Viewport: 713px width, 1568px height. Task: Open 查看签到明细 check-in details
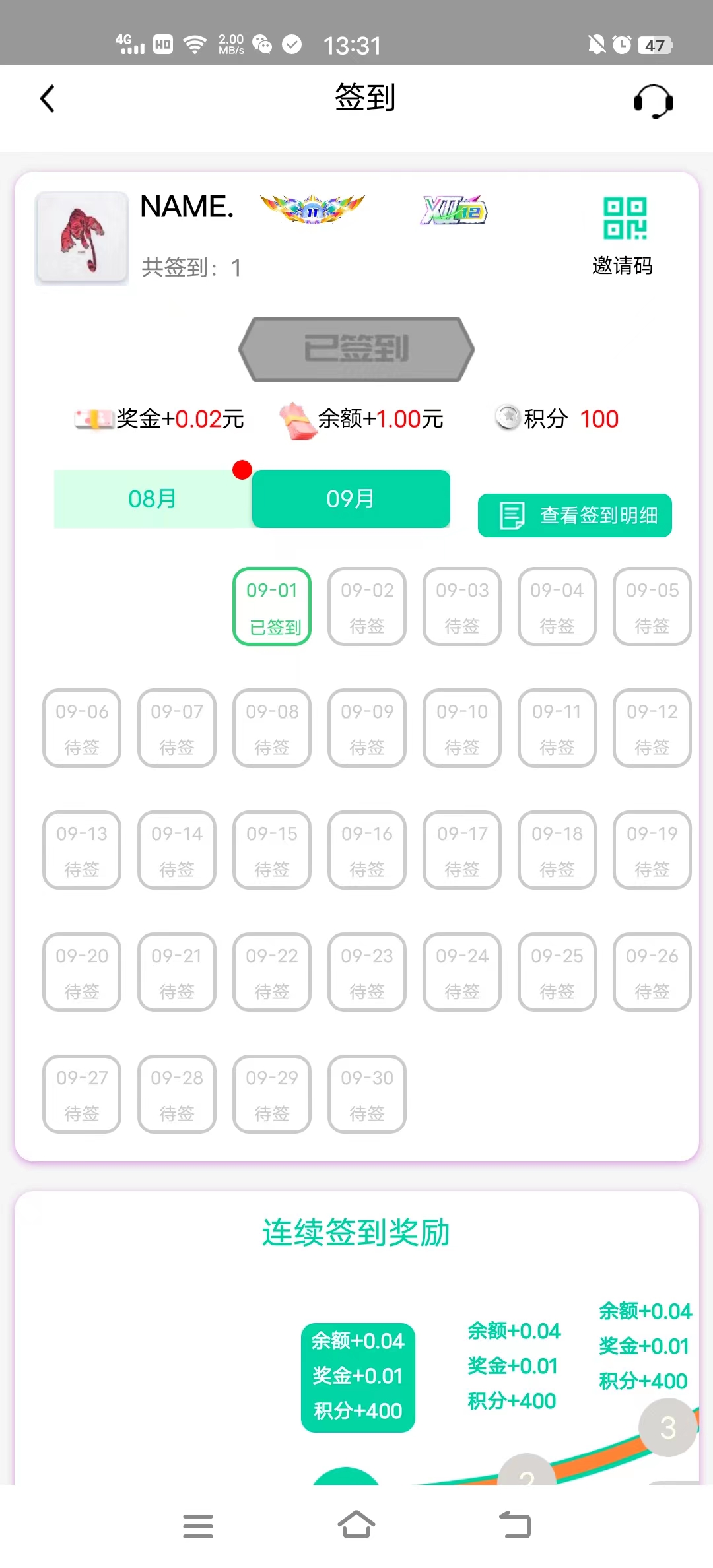(574, 515)
